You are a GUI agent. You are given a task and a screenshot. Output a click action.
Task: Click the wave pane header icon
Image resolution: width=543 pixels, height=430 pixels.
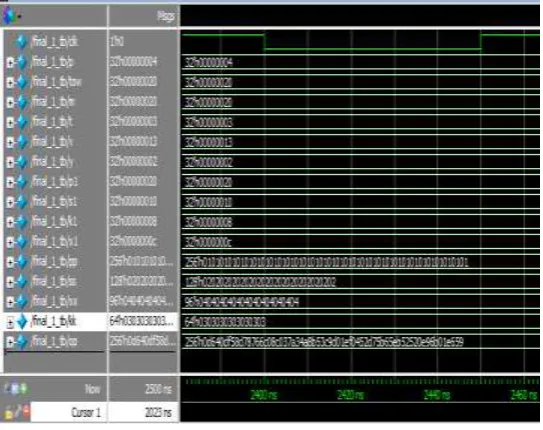coord(9,16)
